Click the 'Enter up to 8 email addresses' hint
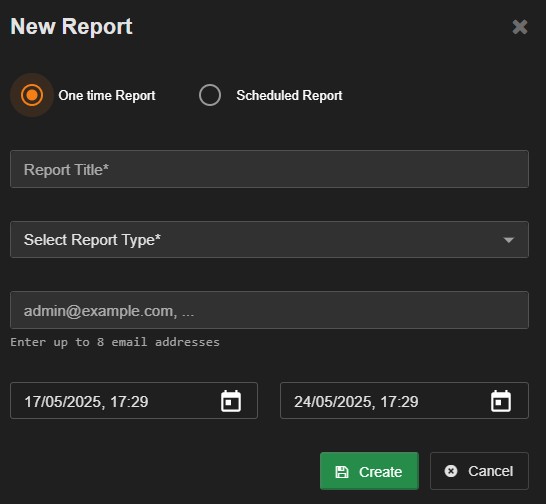 tap(115, 342)
